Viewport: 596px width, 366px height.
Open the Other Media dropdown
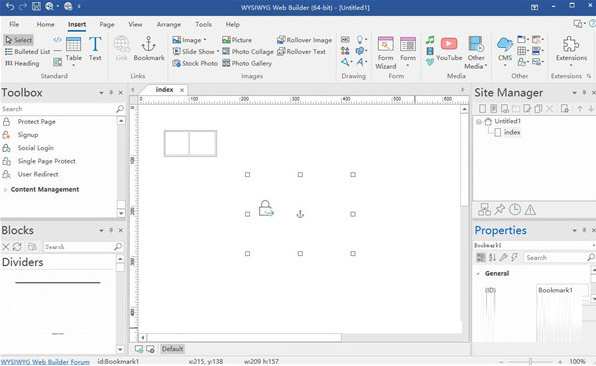(486, 66)
